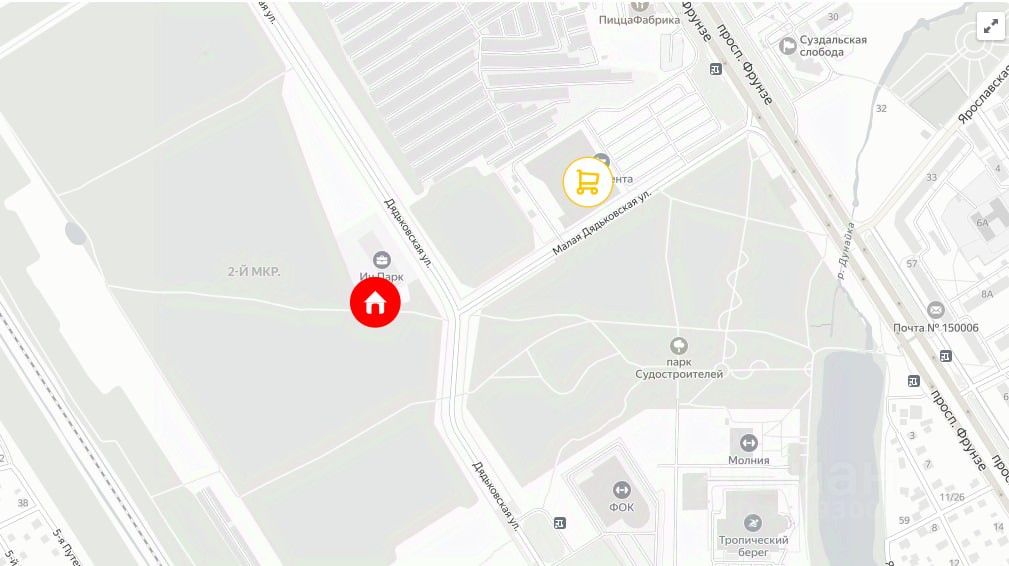1009x566 pixels.
Task: Click the ФОК sports center icon
Action: [621, 490]
